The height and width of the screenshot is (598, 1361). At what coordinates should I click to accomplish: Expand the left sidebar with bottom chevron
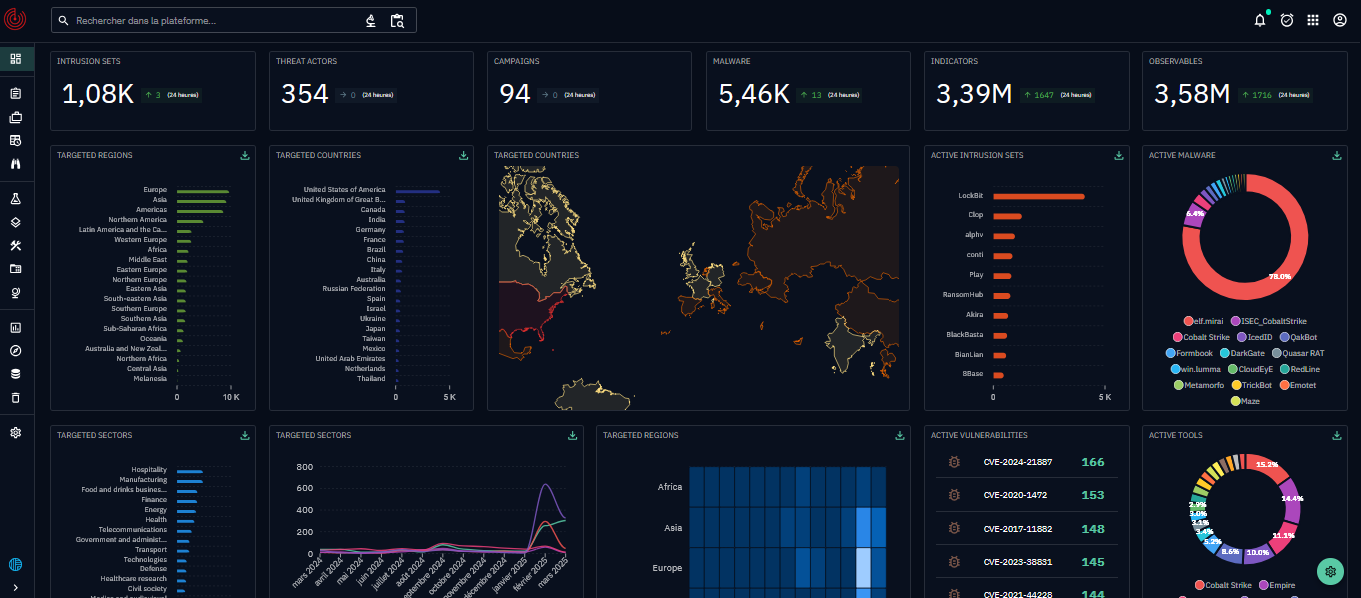tap(16, 588)
